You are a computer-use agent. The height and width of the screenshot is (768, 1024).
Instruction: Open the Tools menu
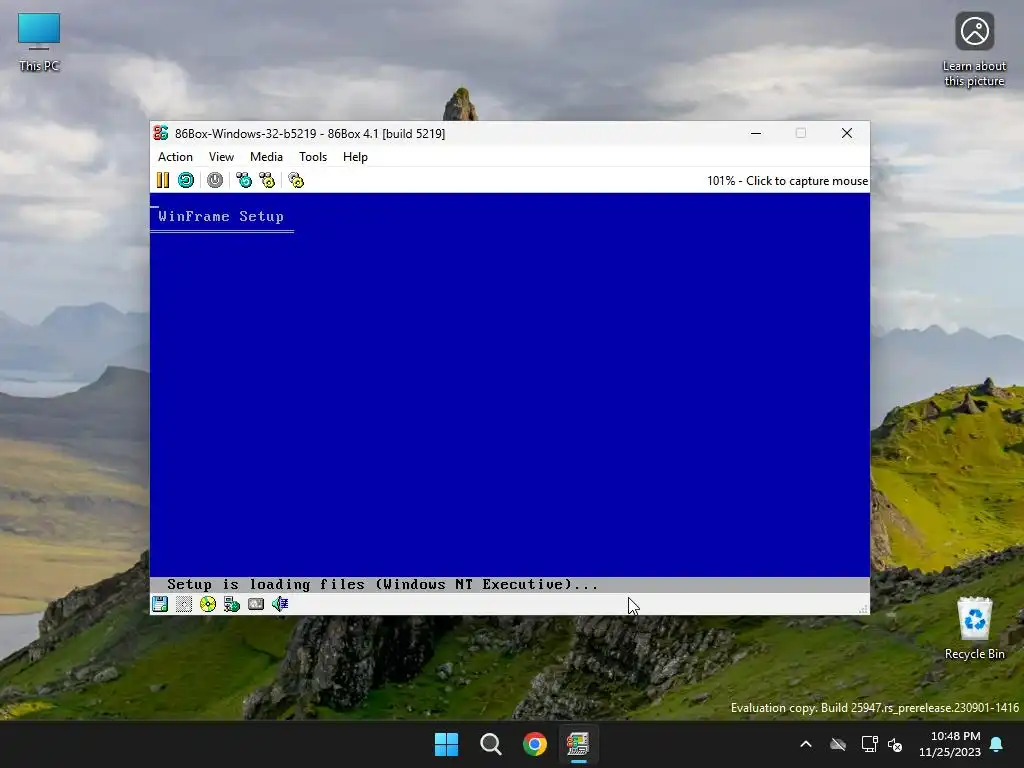tap(313, 157)
